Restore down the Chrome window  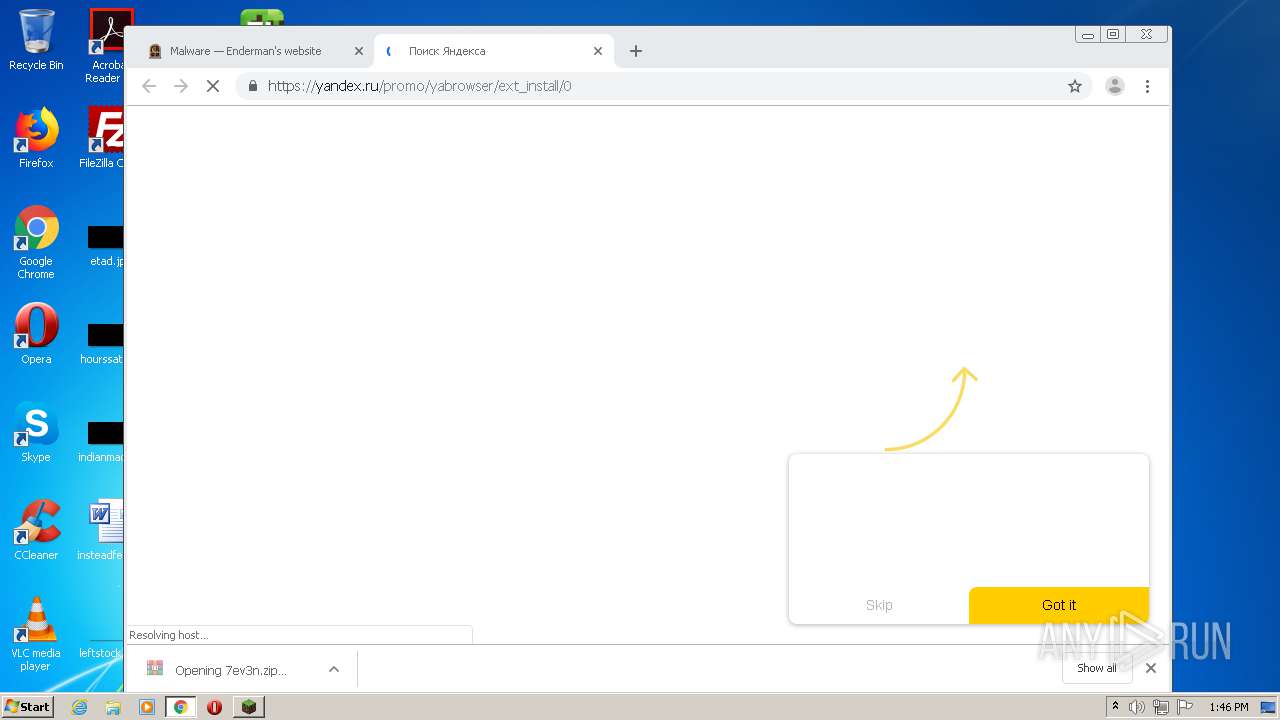[1113, 34]
